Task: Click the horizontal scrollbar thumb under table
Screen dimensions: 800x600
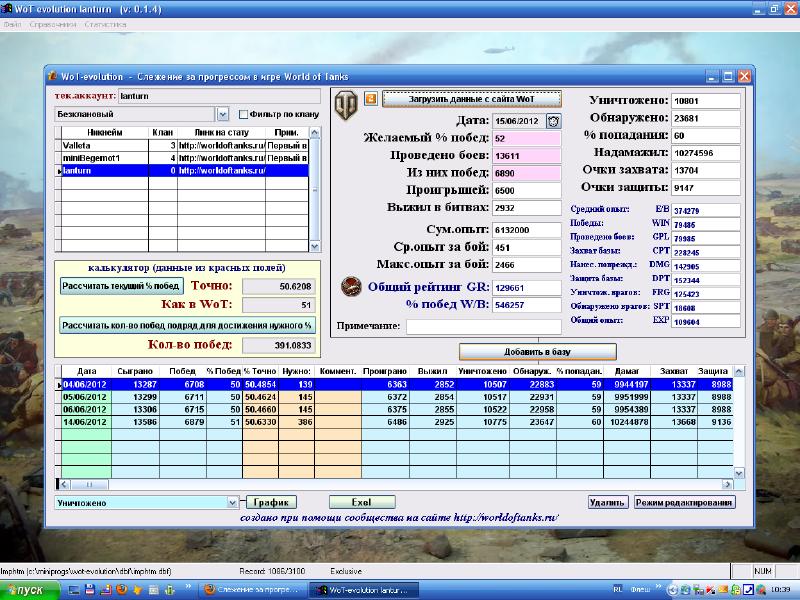Action: click(89, 484)
